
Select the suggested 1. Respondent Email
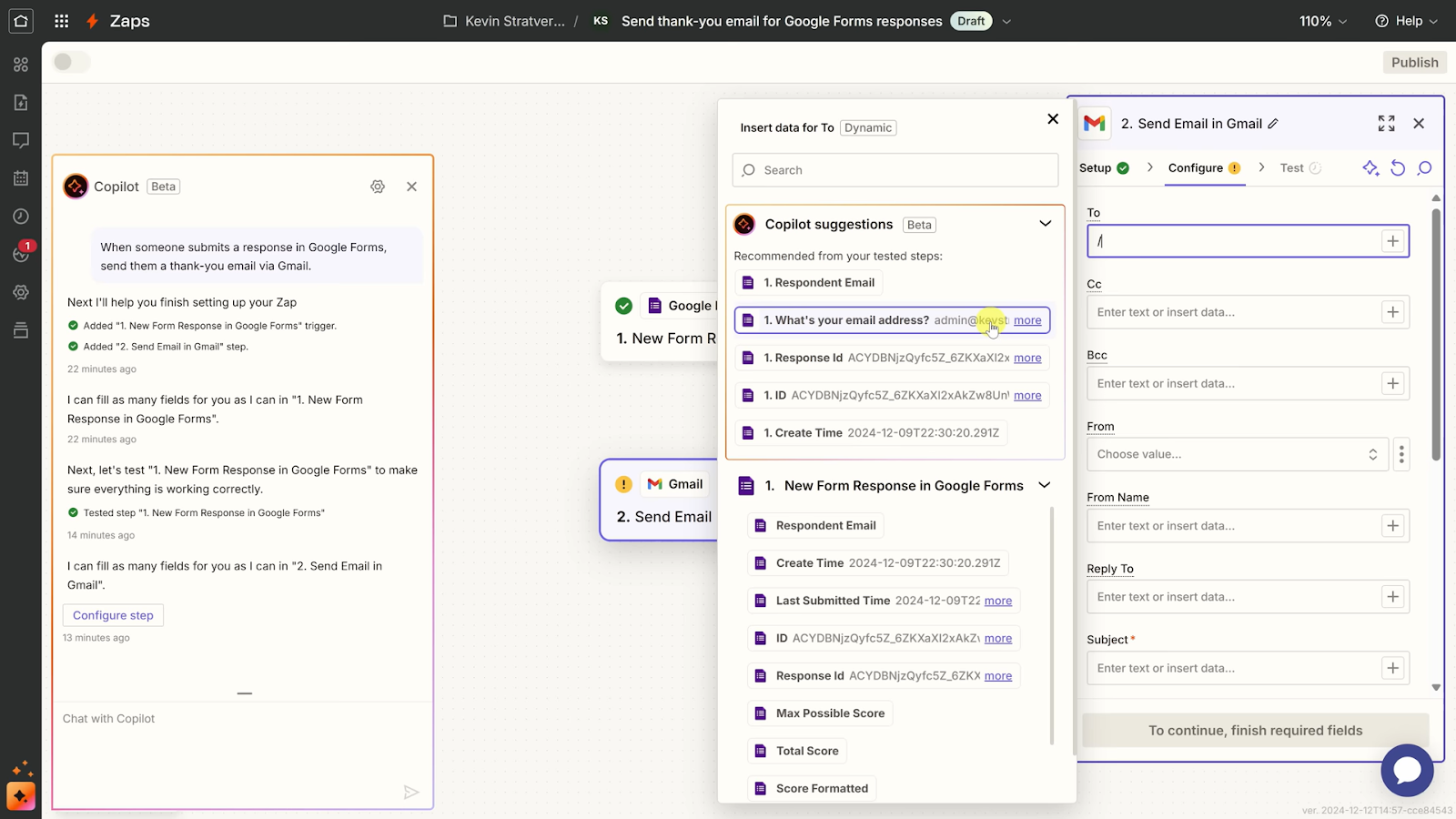pos(809,283)
